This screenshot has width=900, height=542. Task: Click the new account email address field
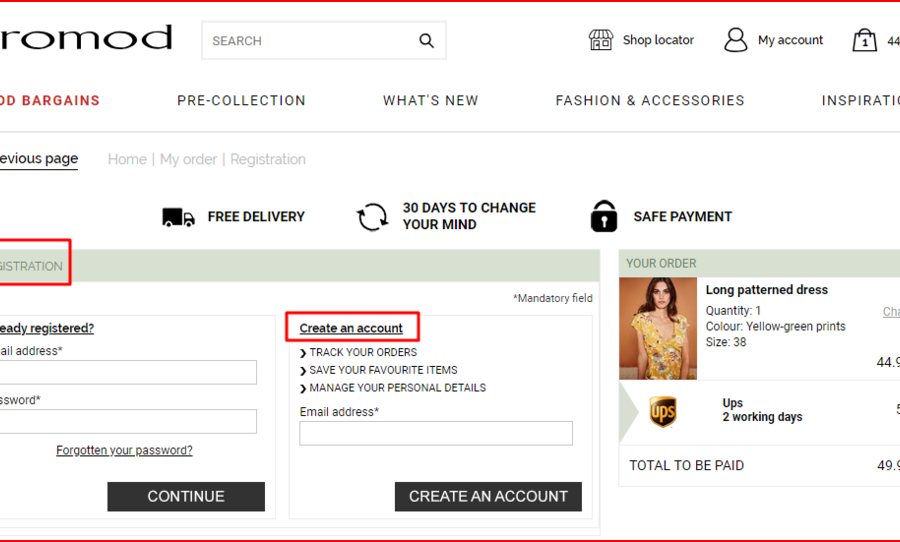[436, 433]
